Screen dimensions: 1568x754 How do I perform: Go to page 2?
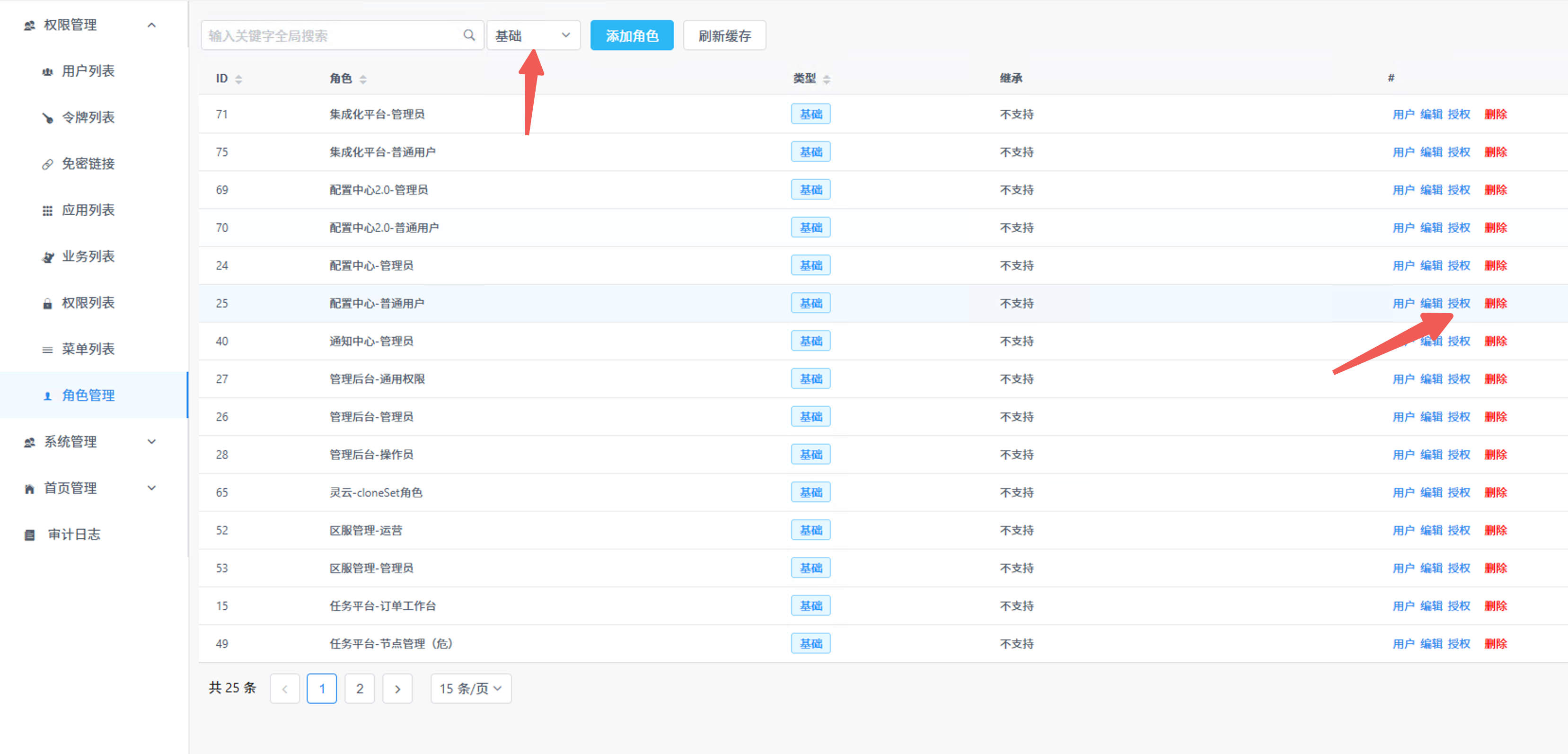(x=360, y=689)
